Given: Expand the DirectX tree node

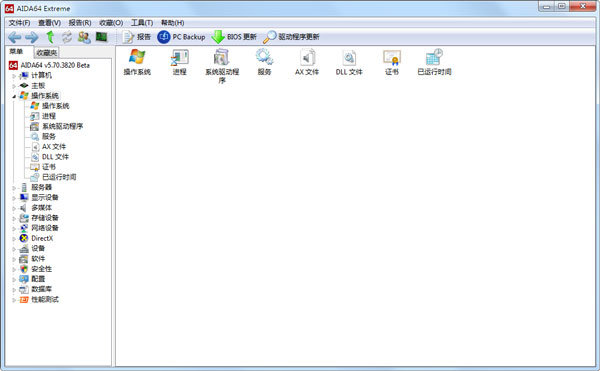Looking at the screenshot, I should coord(14,239).
